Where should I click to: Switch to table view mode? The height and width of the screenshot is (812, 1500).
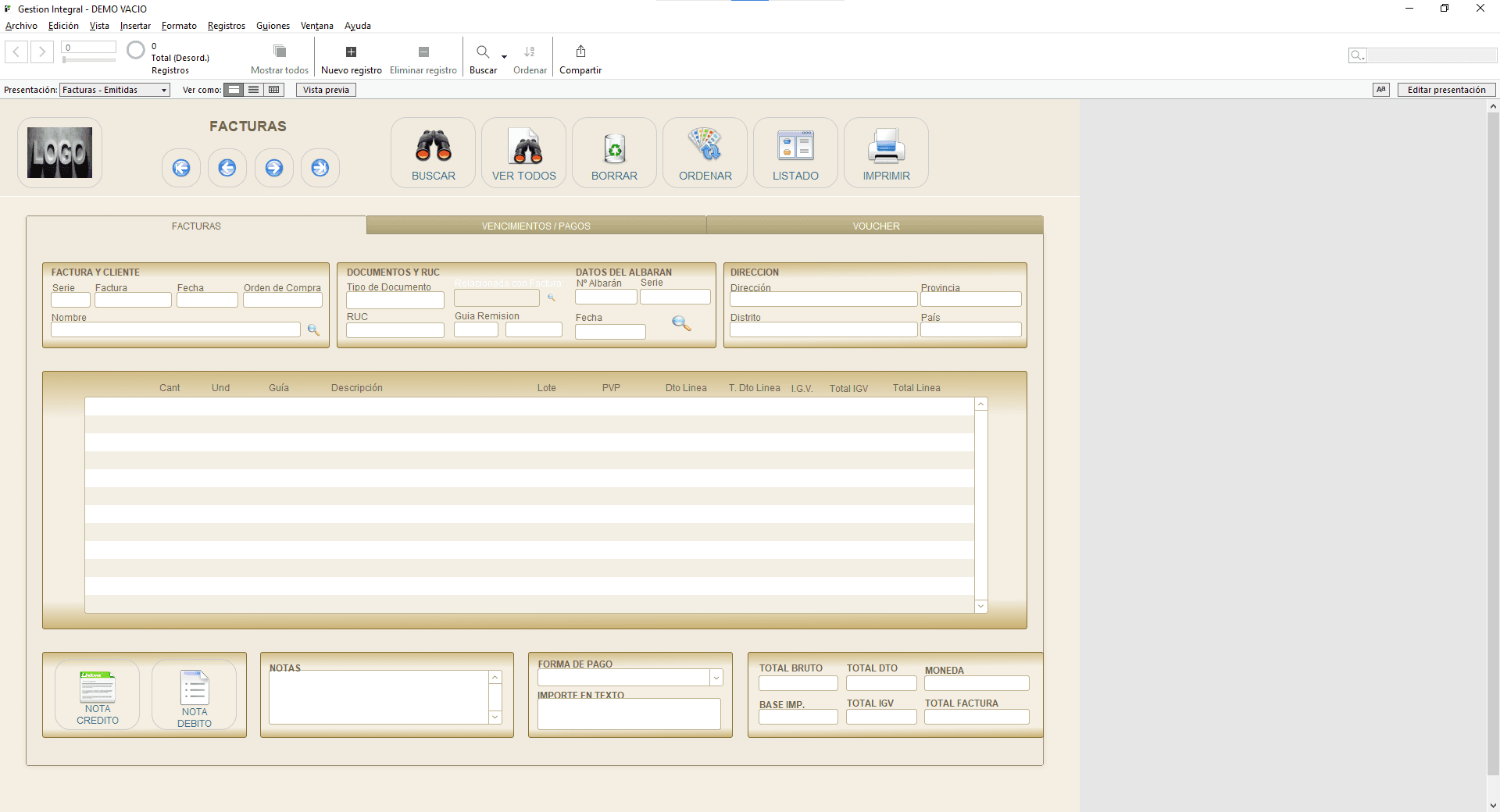pos(273,90)
